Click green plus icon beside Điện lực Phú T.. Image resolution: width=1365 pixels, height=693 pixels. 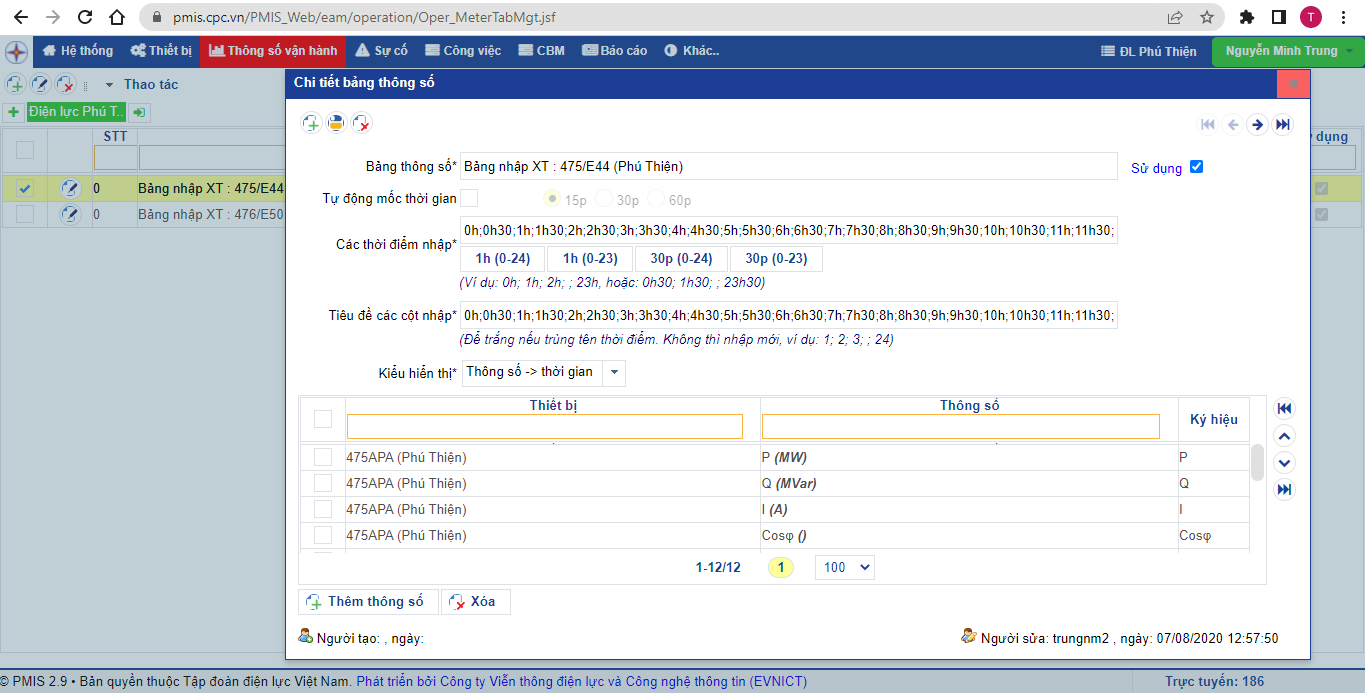13,112
